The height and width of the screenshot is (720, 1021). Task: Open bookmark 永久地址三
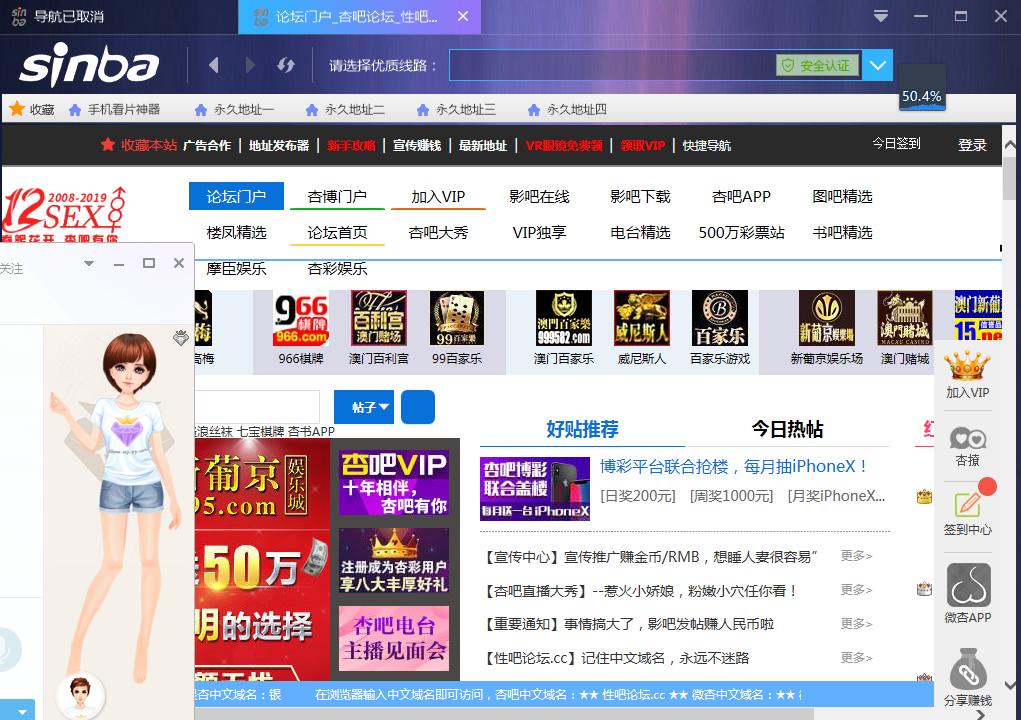[x=456, y=109]
